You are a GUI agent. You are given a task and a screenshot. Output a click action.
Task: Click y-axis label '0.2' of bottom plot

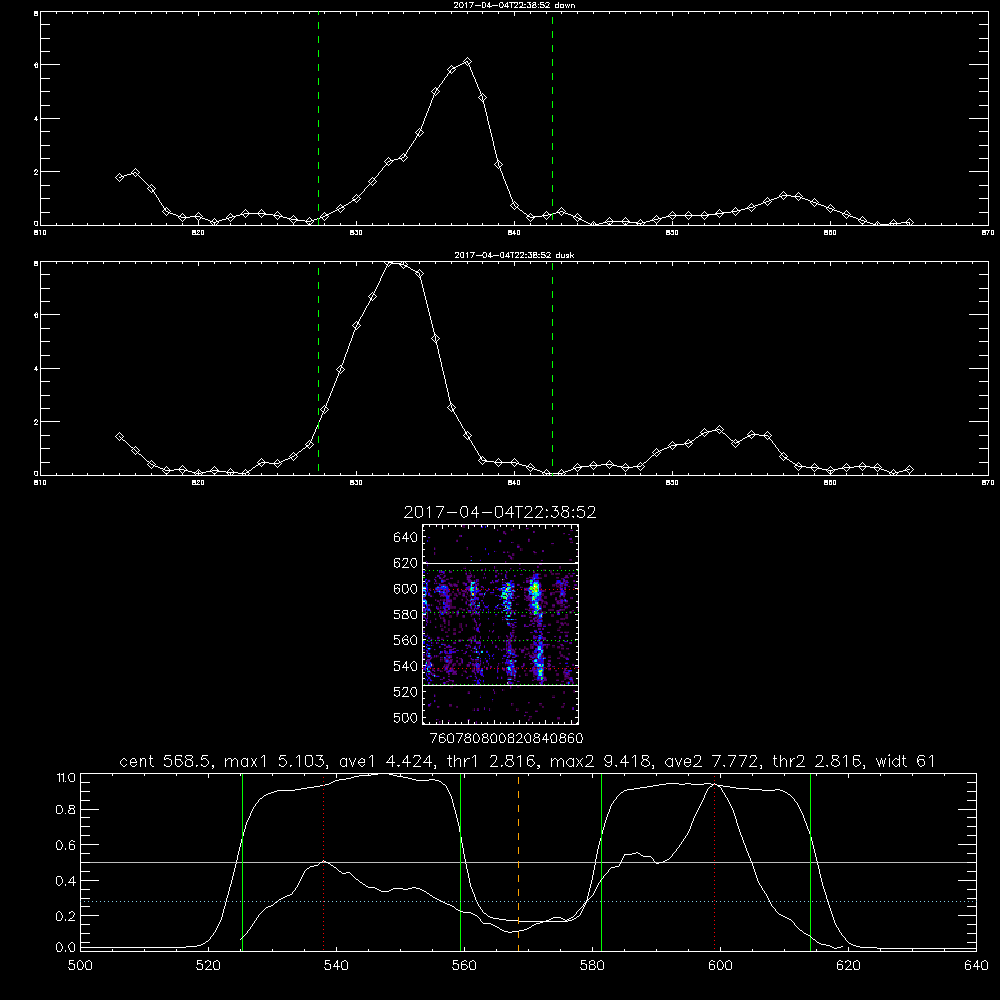coord(66,916)
